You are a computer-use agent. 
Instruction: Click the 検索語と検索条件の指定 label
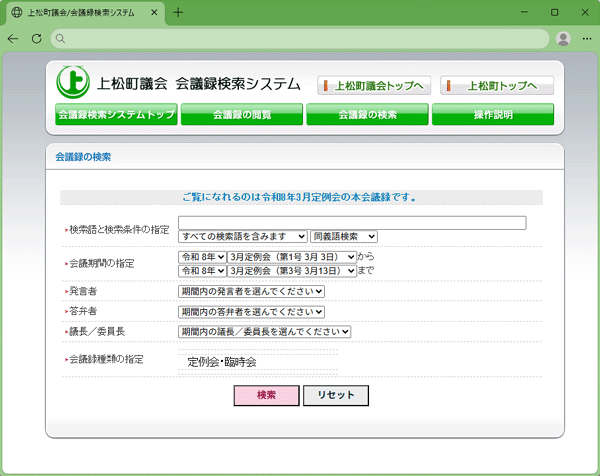pyautogui.click(x=117, y=230)
